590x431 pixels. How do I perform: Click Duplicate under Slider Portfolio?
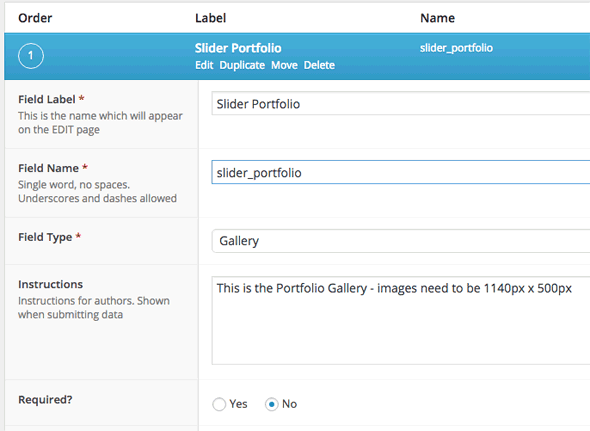pyautogui.click(x=242, y=65)
